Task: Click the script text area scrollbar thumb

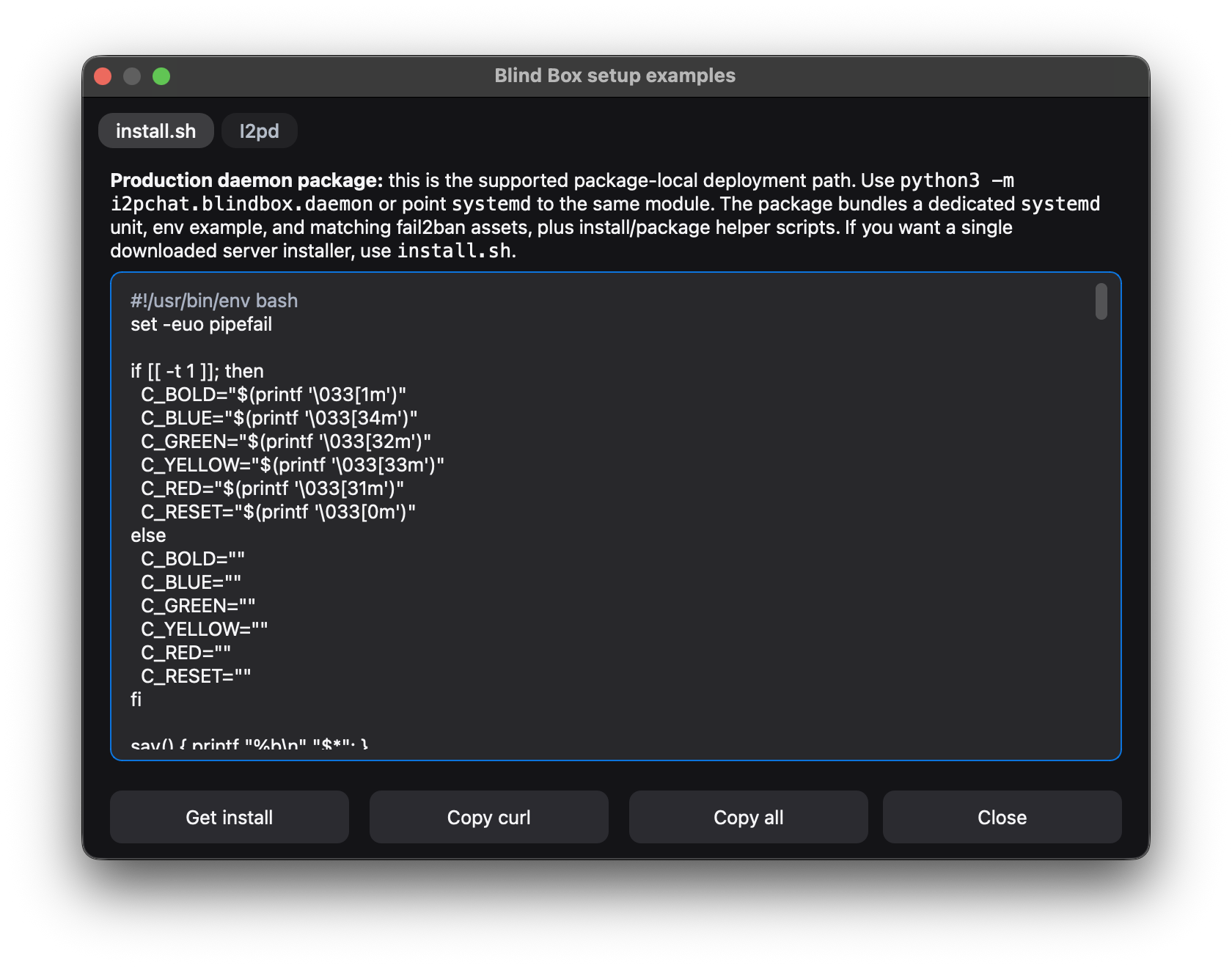Action: 1101,301
